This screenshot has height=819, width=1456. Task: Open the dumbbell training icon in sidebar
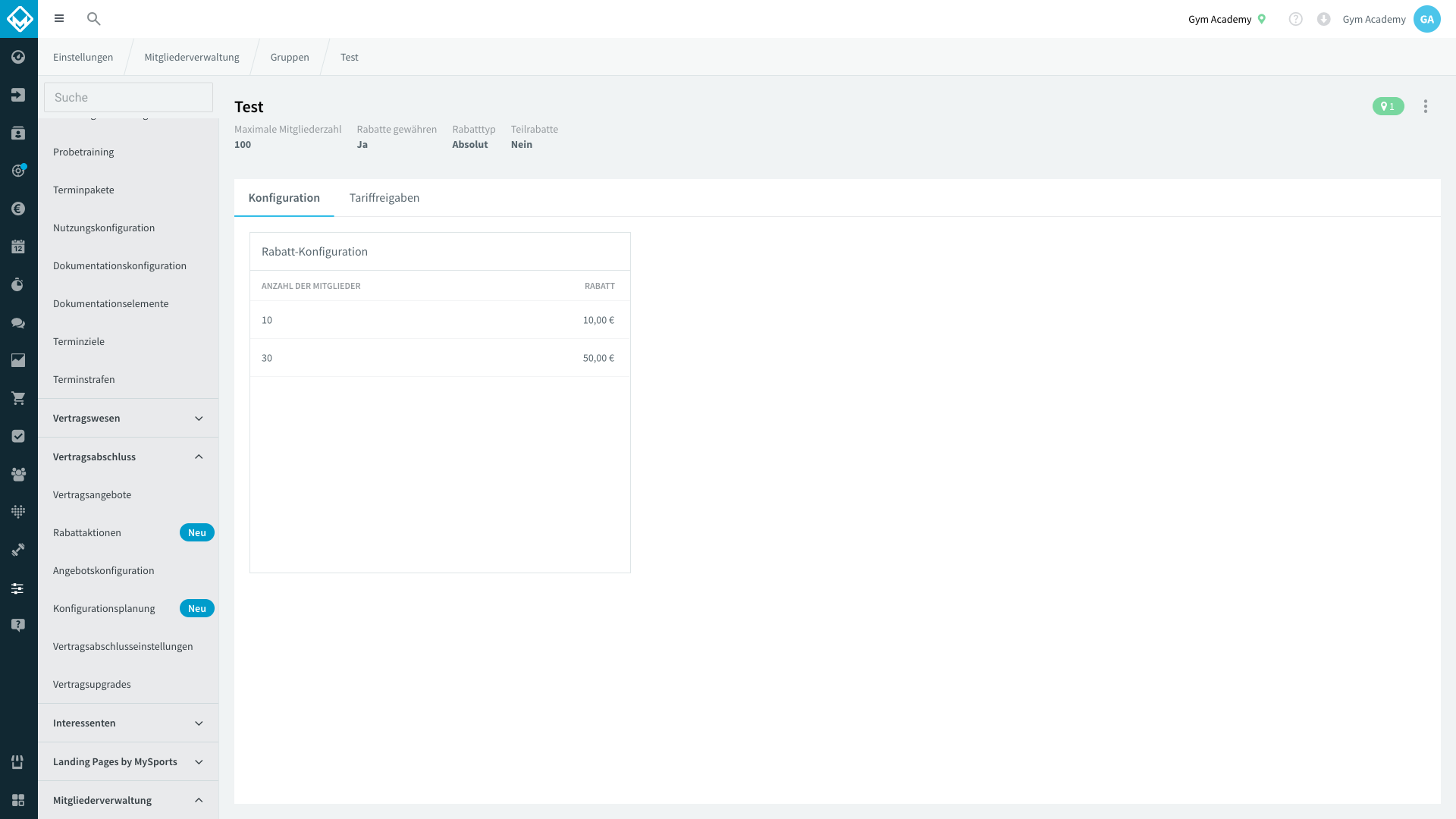pos(18,550)
